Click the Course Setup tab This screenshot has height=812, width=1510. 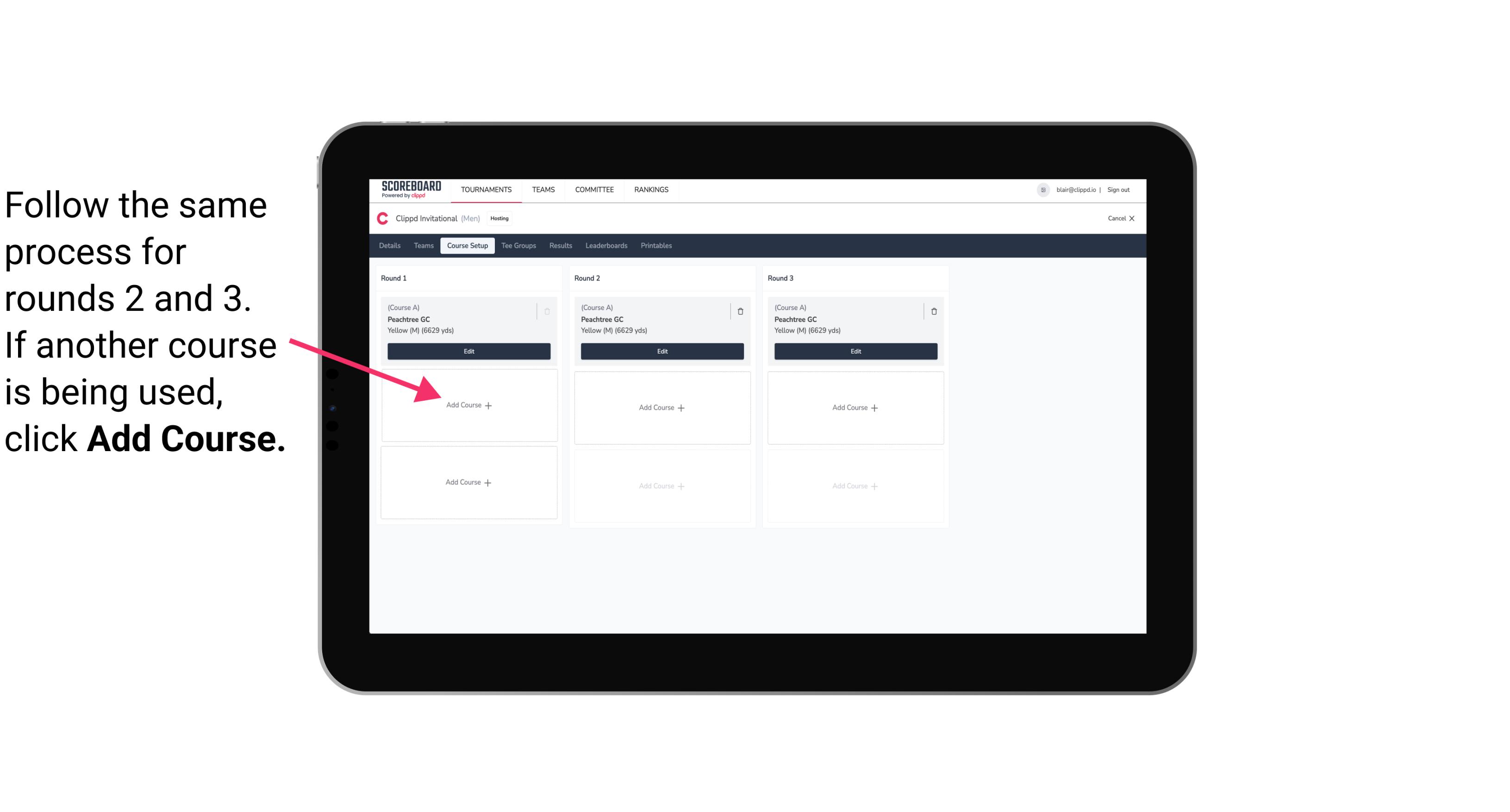pos(466,245)
